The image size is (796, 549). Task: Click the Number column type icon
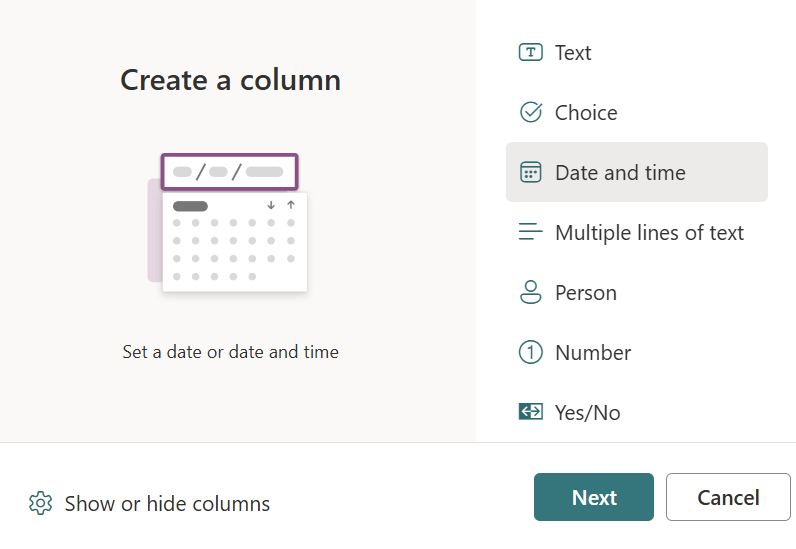click(x=530, y=353)
